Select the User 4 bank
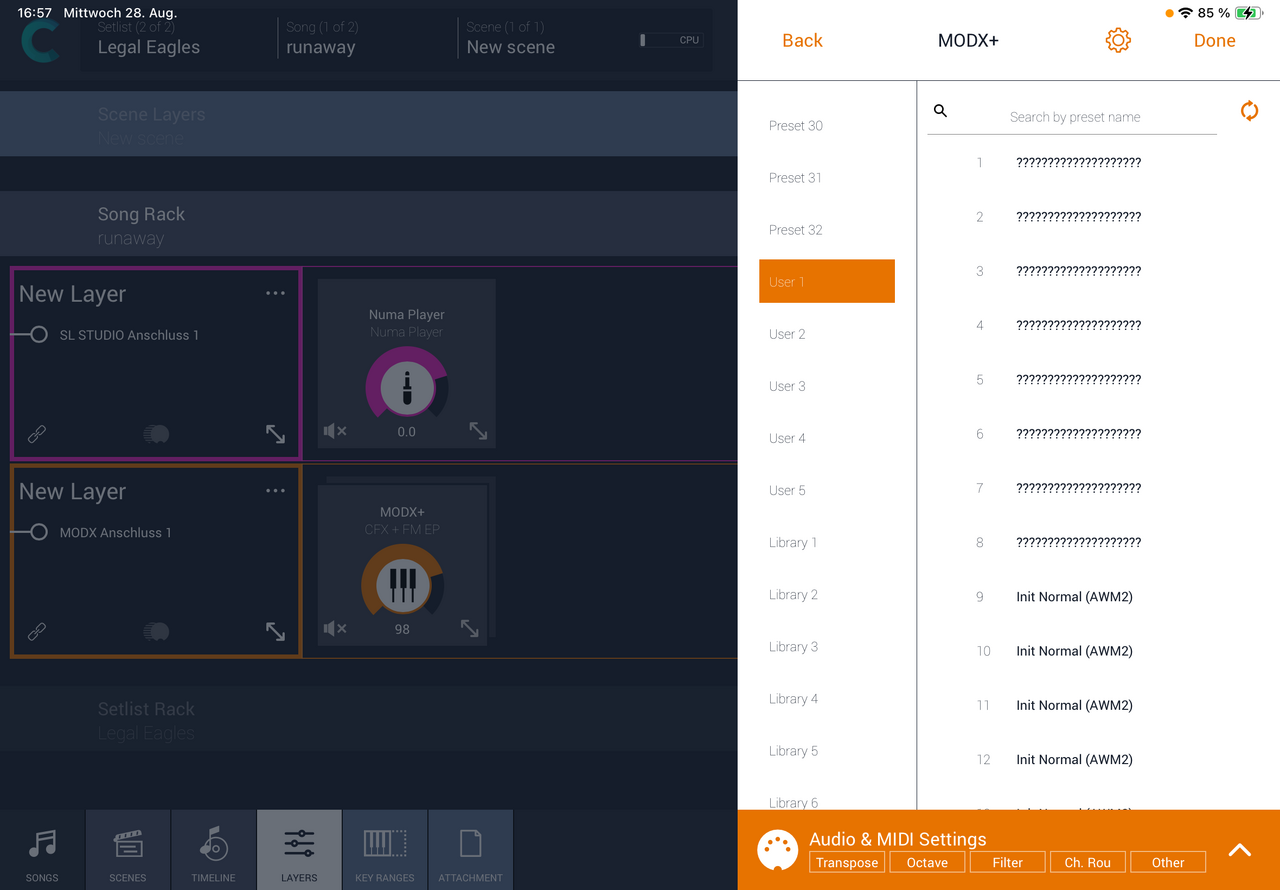This screenshot has width=1280, height=890. 827,438
